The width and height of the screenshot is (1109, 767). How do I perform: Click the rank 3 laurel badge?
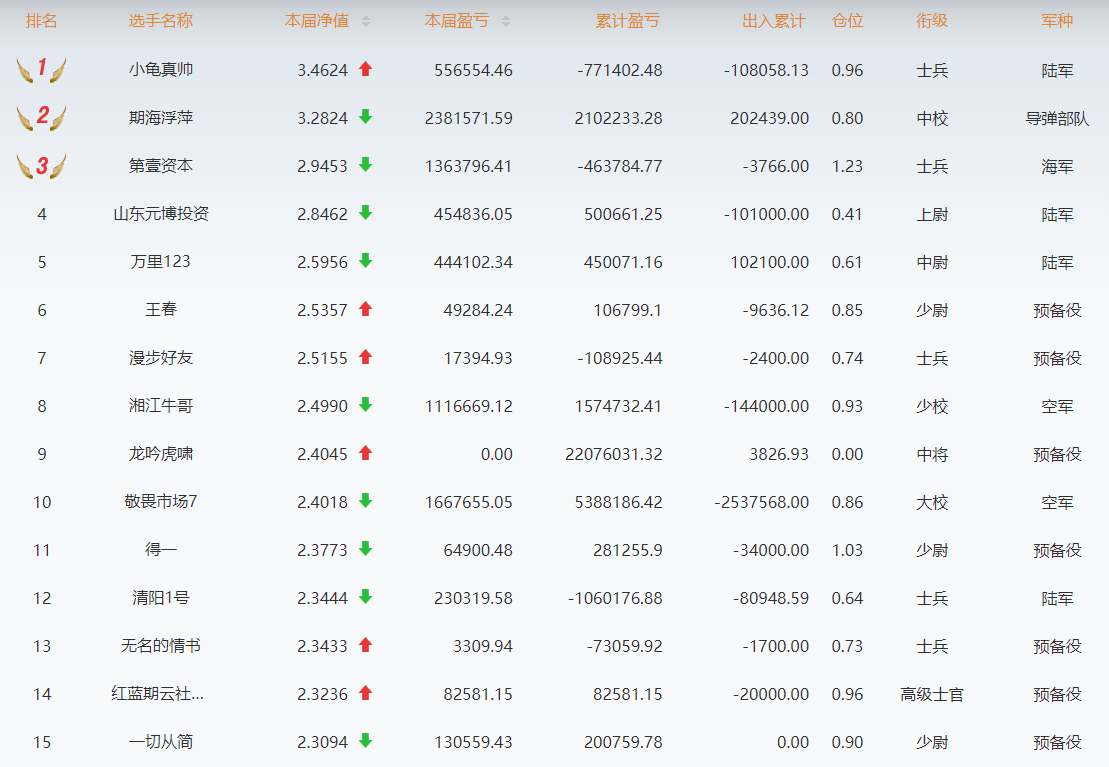42,166
